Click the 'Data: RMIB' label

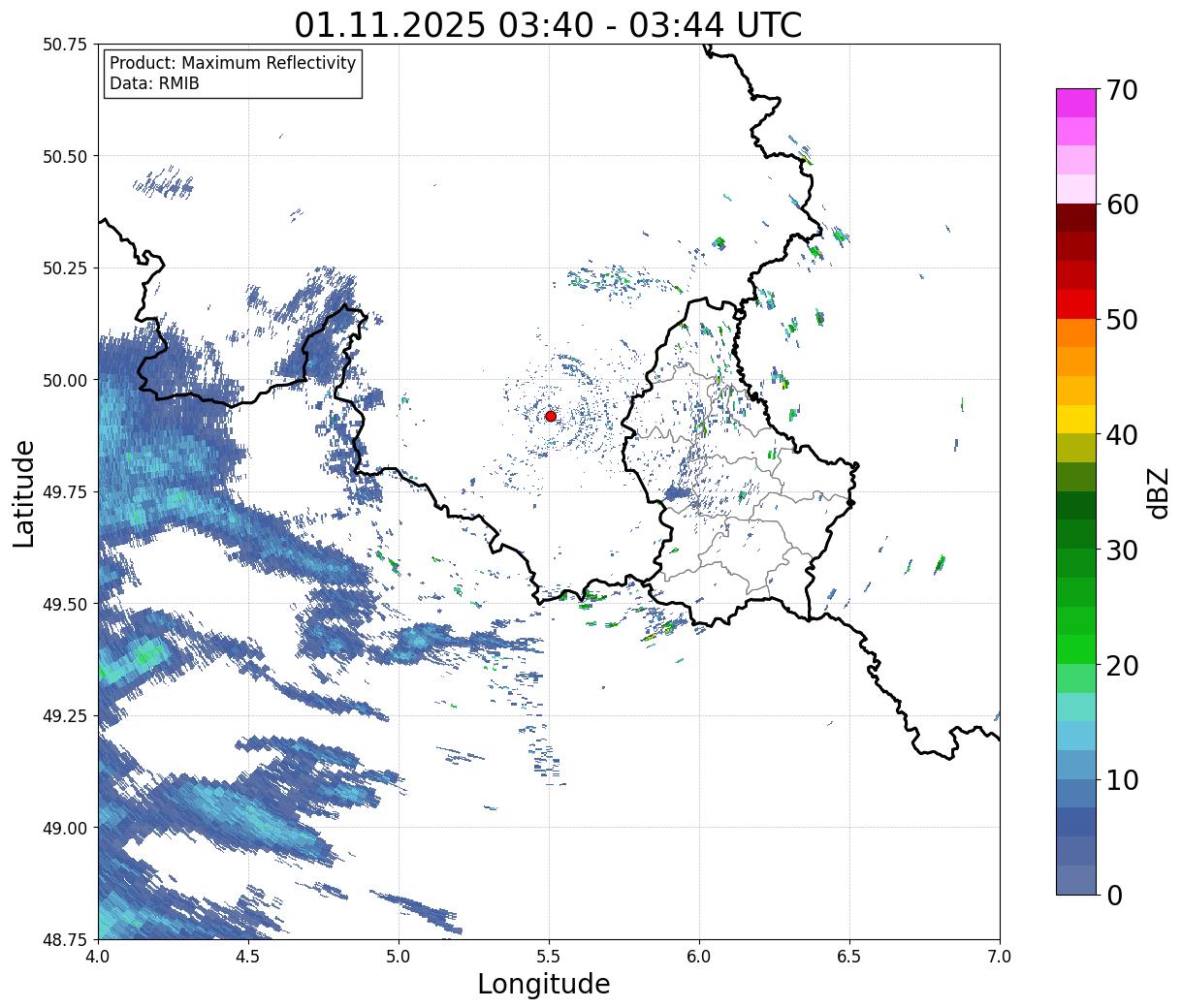coord(154,83)
